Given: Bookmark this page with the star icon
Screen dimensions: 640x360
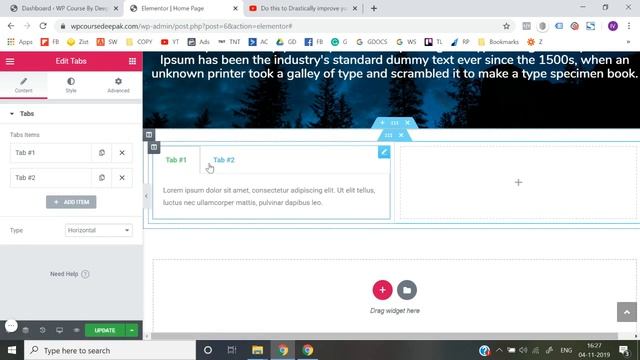Looking at the screenshot, I should coord(506,26).
